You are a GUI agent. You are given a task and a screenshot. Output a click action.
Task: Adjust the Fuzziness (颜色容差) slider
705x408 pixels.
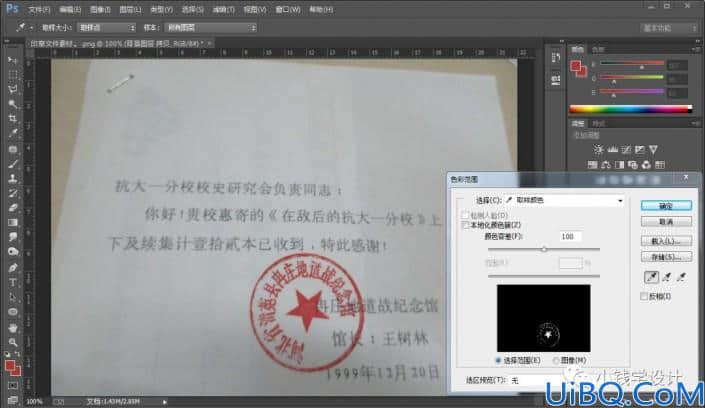pyautogui.click(x=544, y=249)
